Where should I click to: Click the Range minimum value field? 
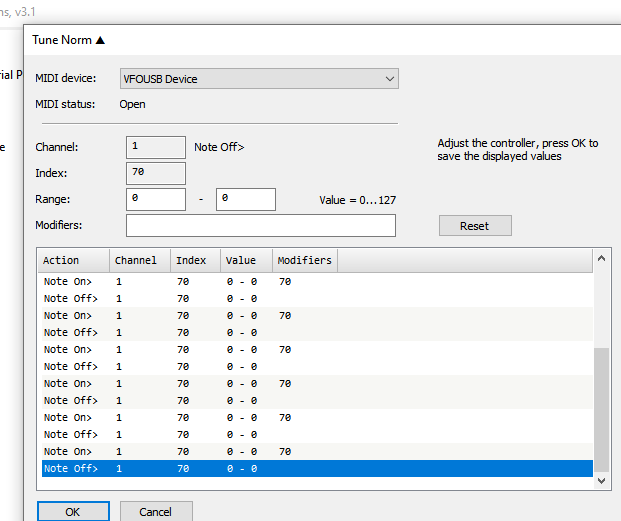click(155, 199)
